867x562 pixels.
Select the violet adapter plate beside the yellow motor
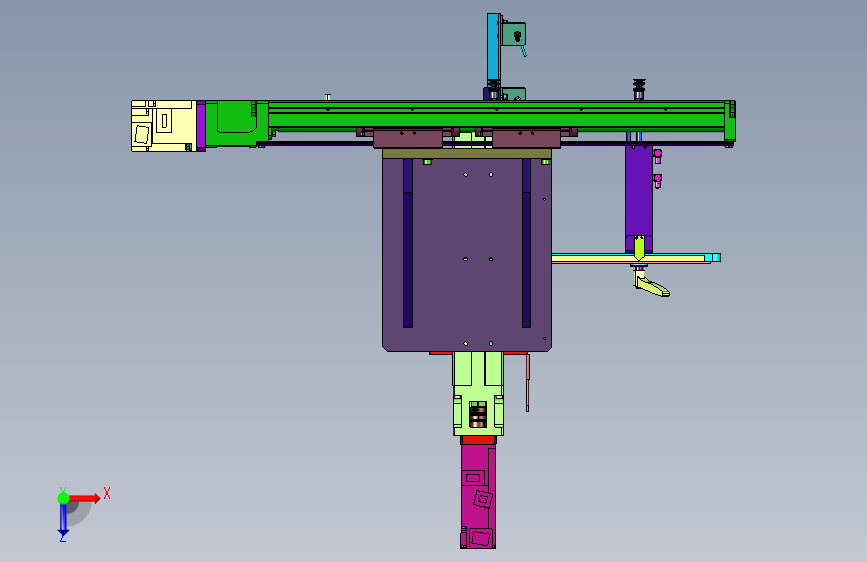(x=201, y=126)
